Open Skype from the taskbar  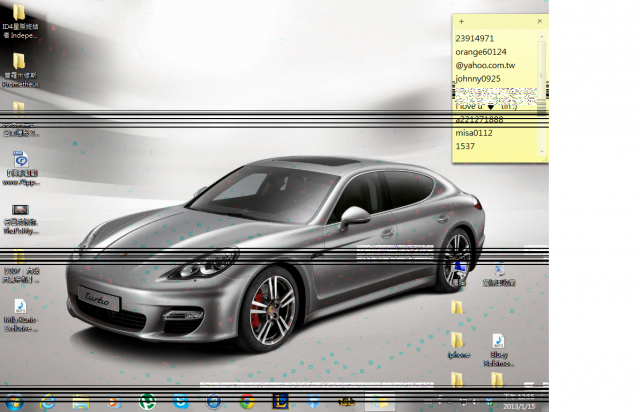coord(180,402)
